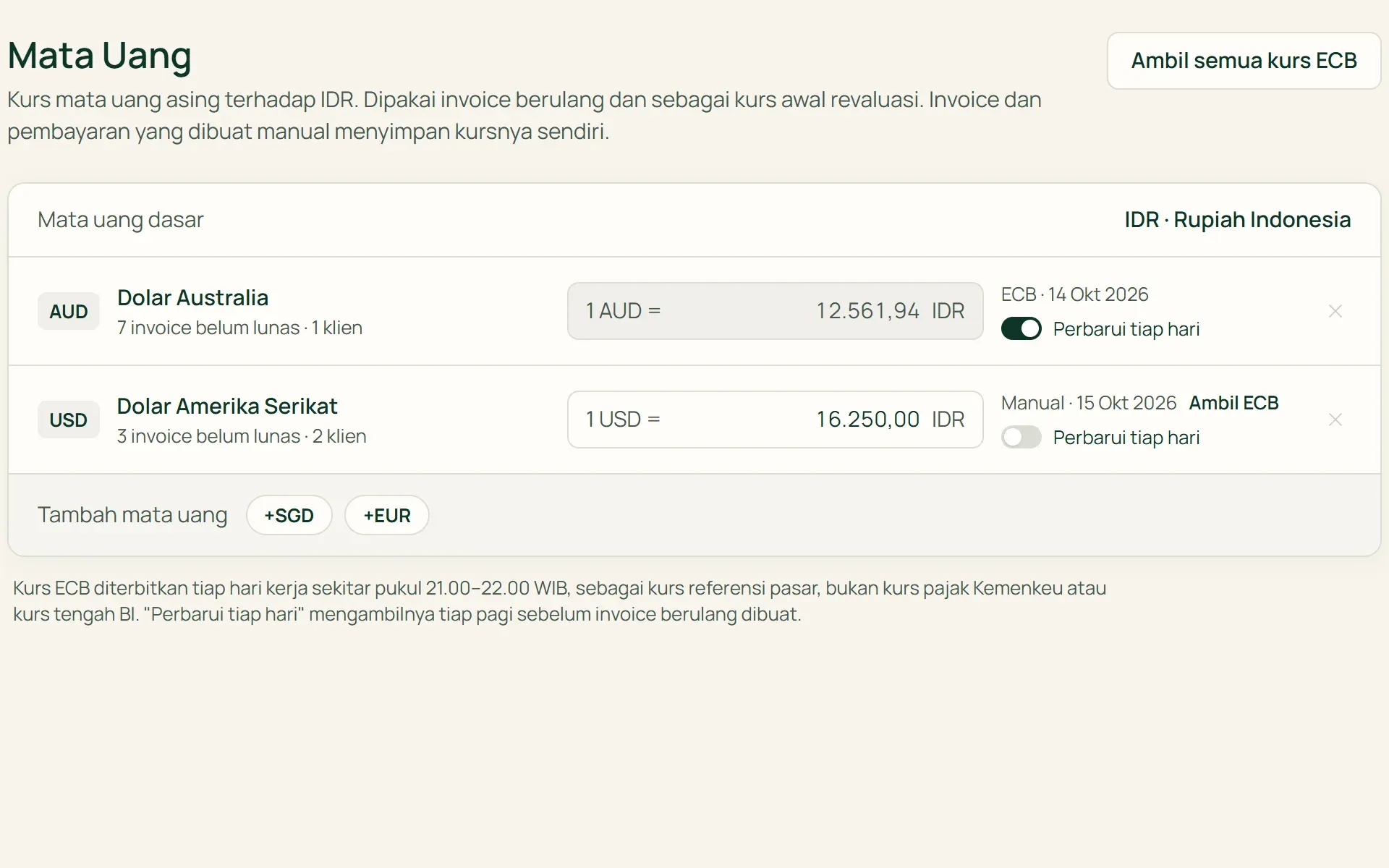Add SGD currency
The image size is (1389, 868).
[289, 515]
